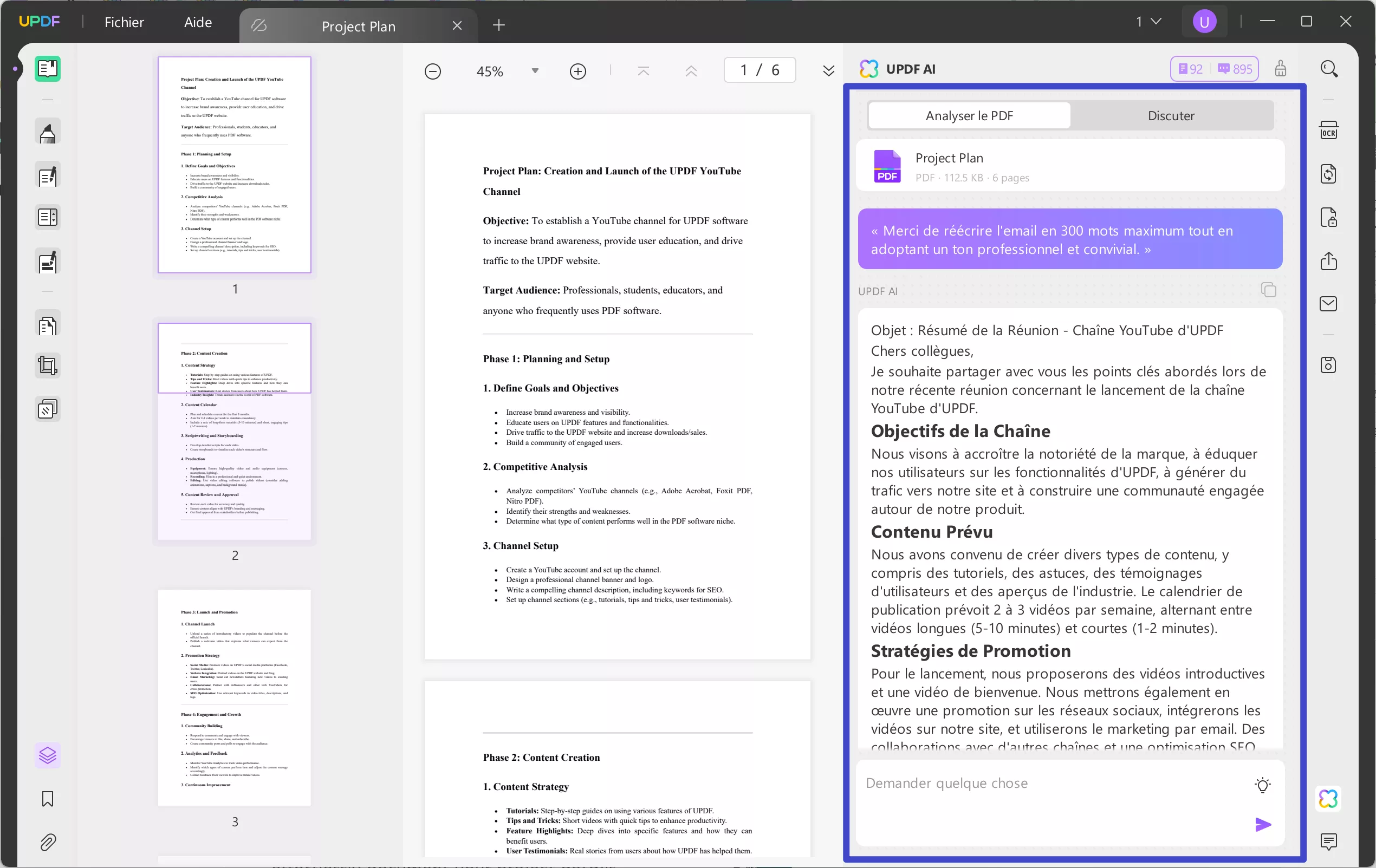Open a new document tab
Image resolution: width=1376 pixels, height=868 pixels.
(498, 25)
